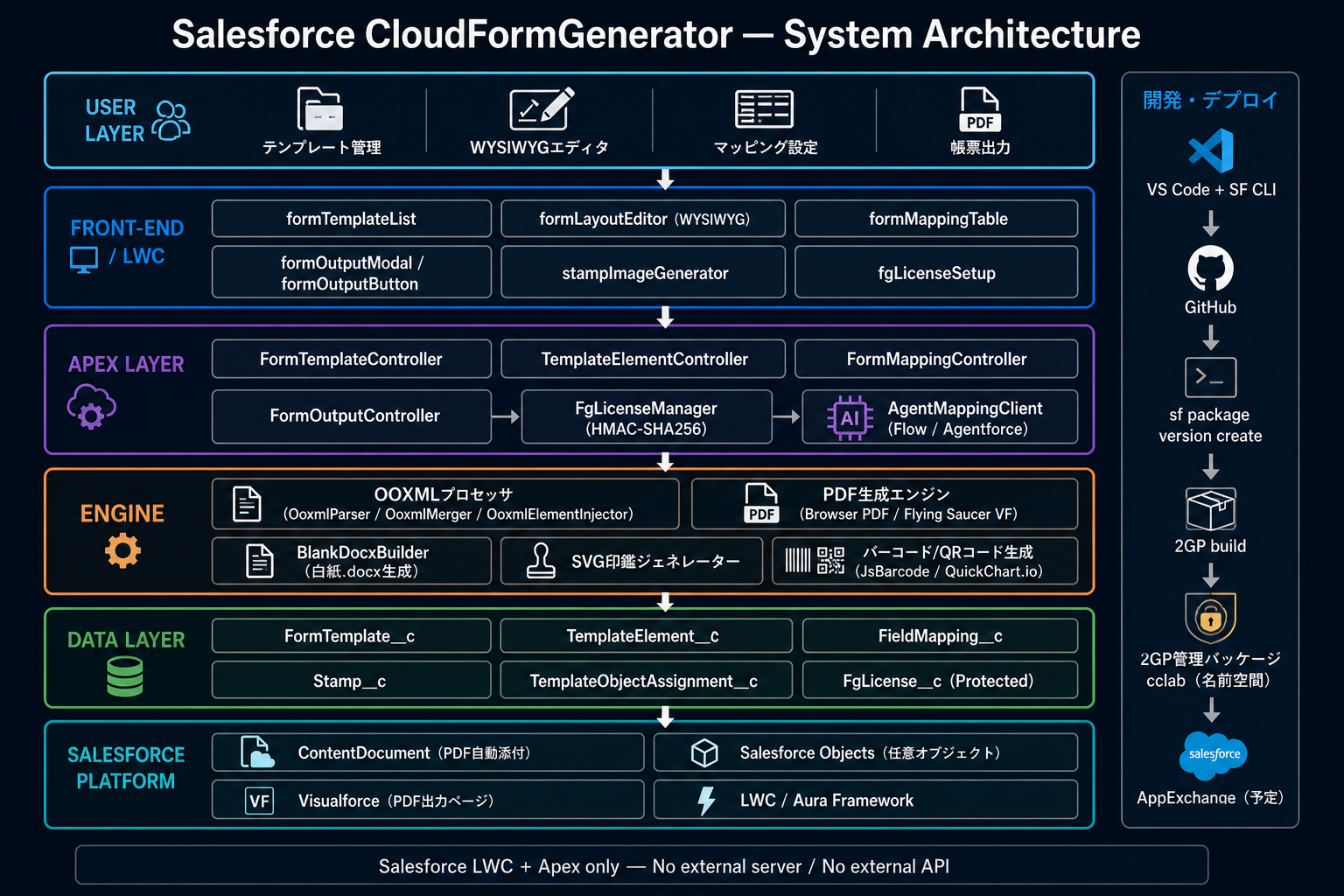1344x896 pixels.
Task: Click the 2GP管理パッケージ lock shield icon
Action: 1210,618
